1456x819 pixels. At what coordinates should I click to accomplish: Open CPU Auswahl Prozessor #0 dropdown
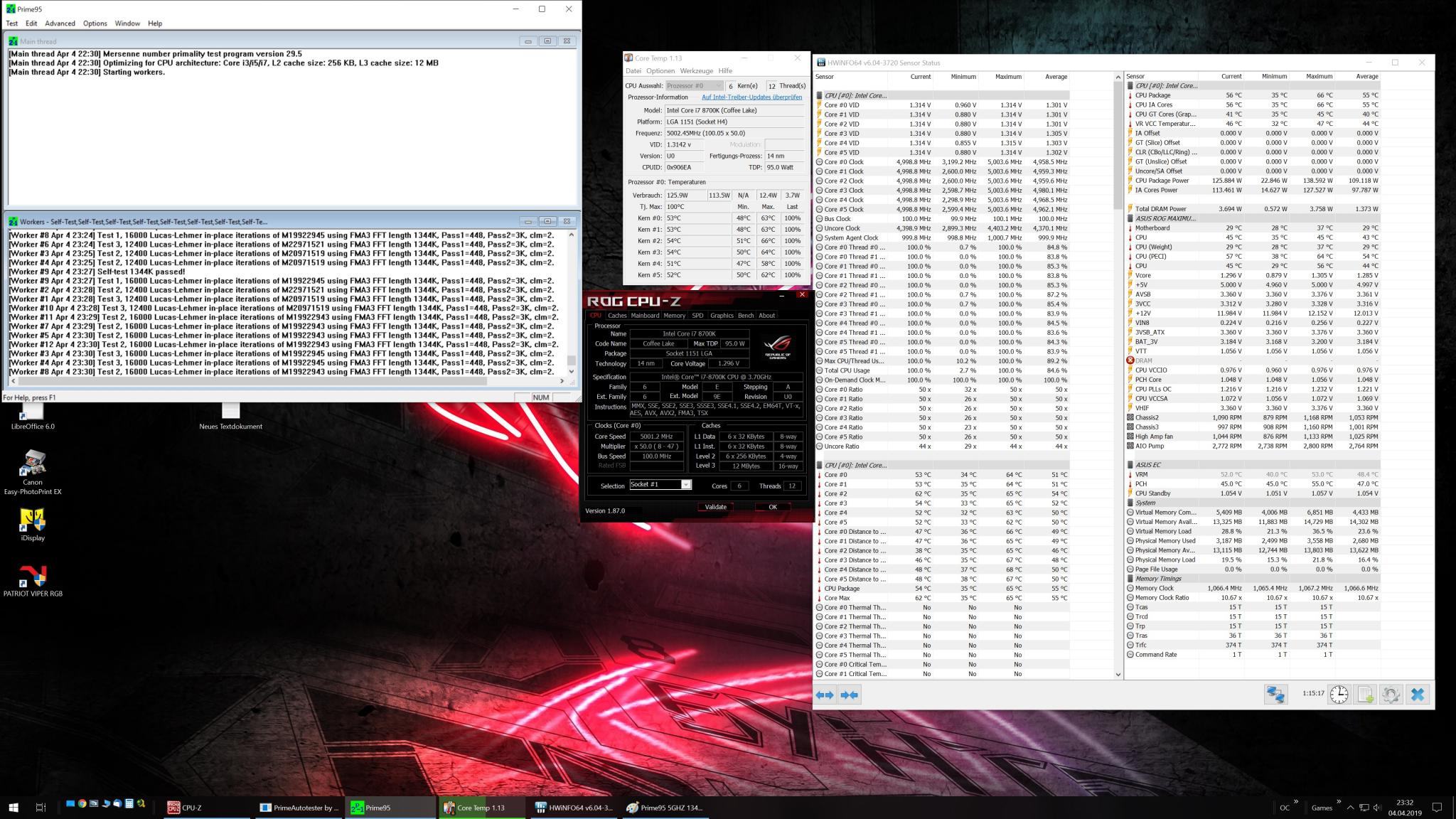pos(694,85)
